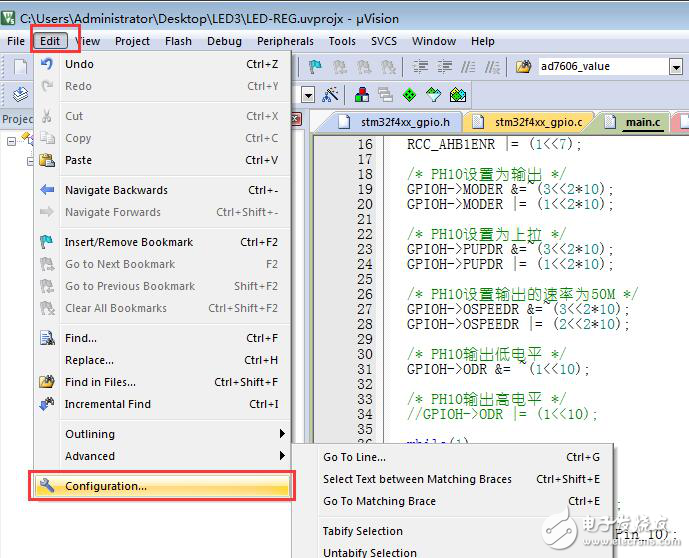Open the Peripherals menu

tap(285, 41)
